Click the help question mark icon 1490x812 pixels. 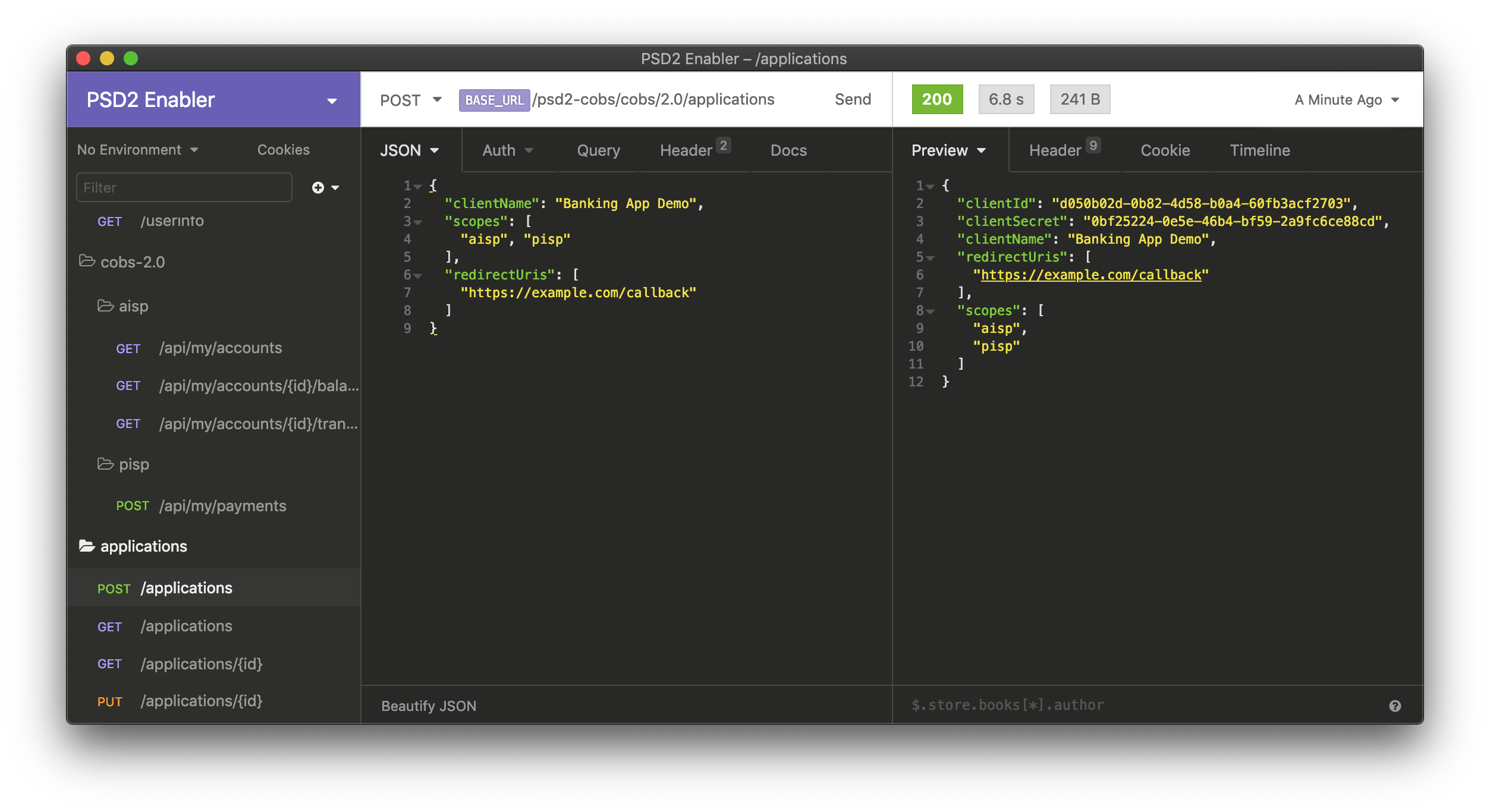coord(1395,706)
